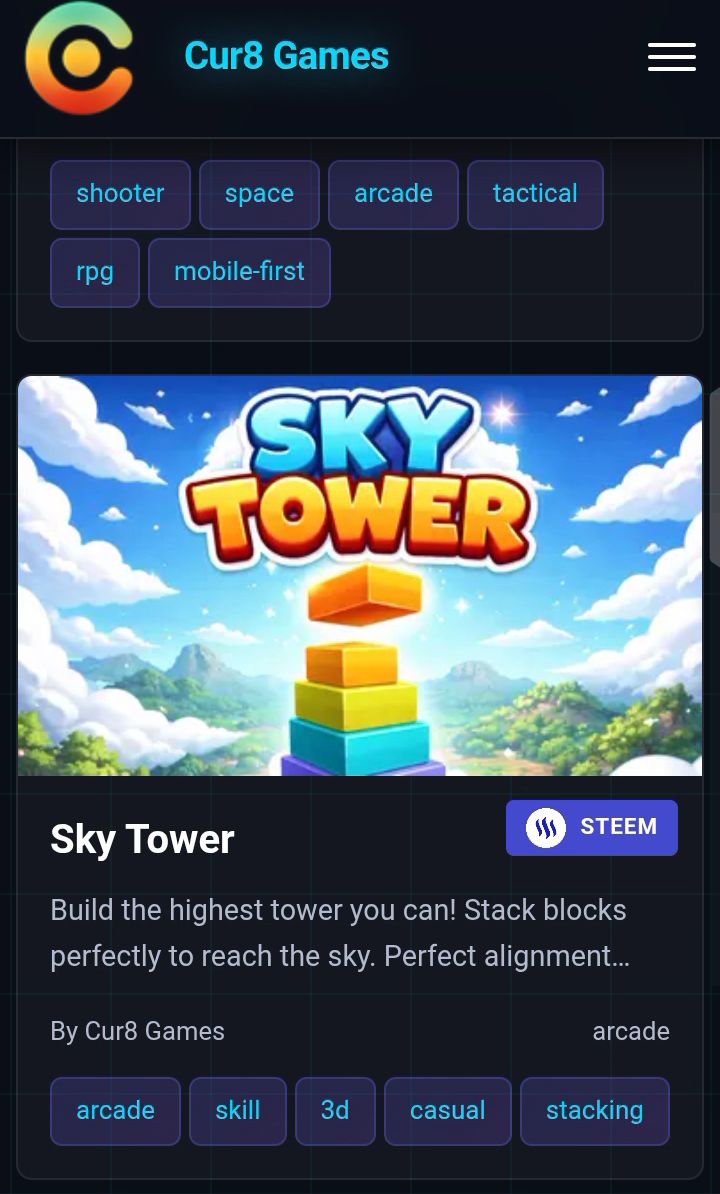Filter by the tactical tag

535,194
